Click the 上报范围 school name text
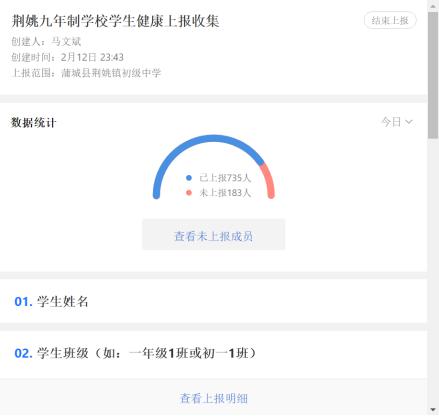This screenshot has width=439, height=416. [x=111, y=73]
